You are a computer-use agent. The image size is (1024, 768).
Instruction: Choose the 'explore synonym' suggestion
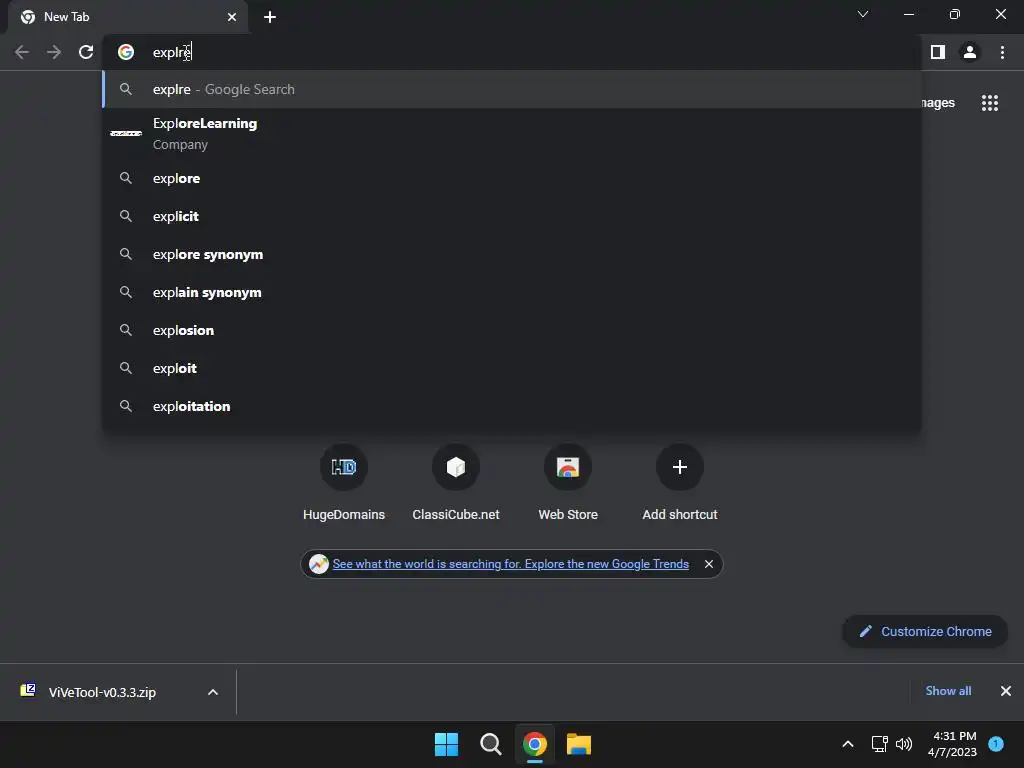[x=512, y=255]
